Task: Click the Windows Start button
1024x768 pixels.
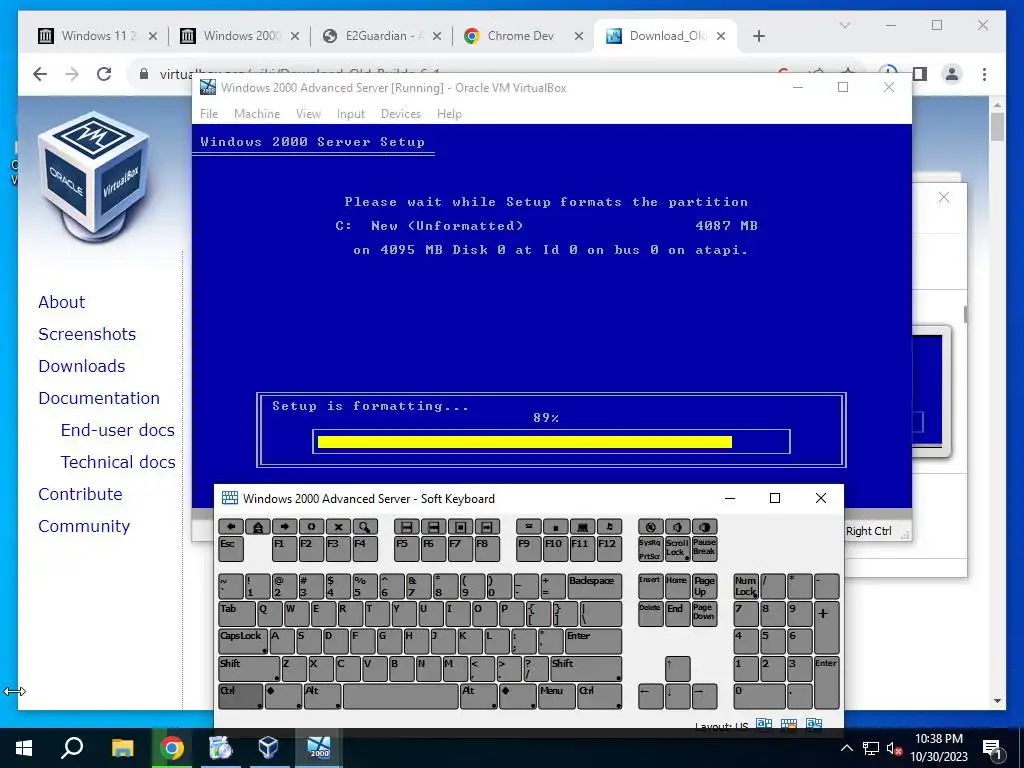Action: pos(24,747)
